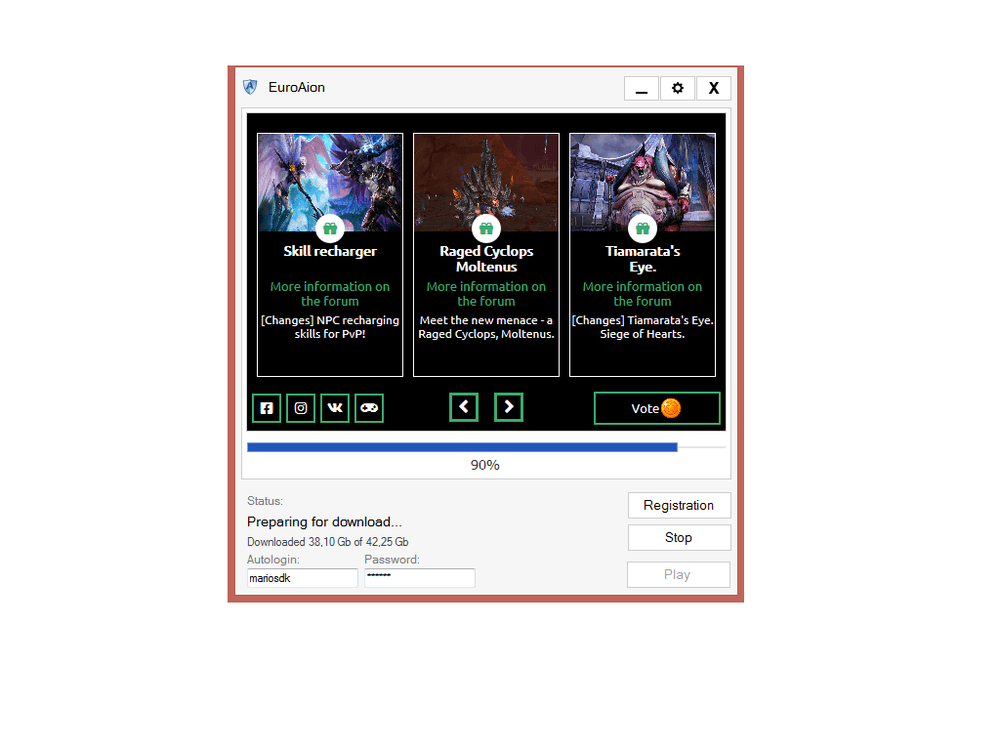
Task: Click gift icon on Tiamarata's Eye card
Action: point(642,229)
